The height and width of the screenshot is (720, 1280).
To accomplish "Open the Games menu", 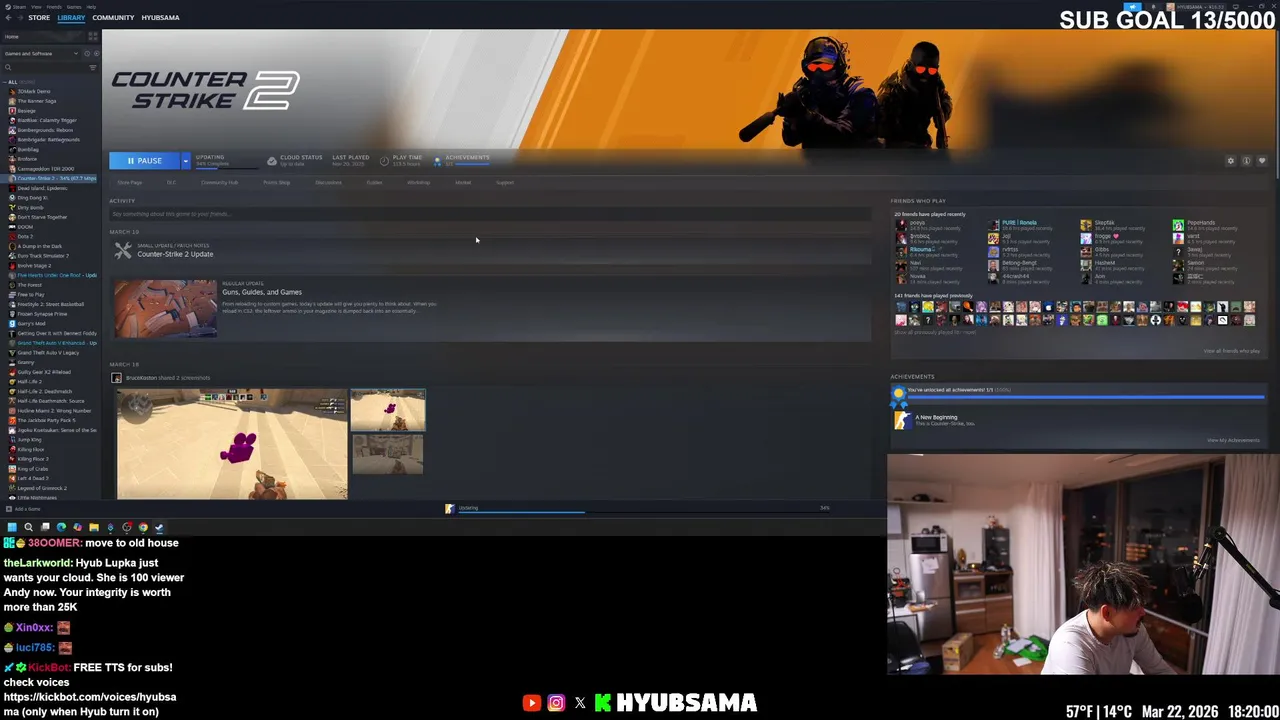I will [x=74, y=7].
